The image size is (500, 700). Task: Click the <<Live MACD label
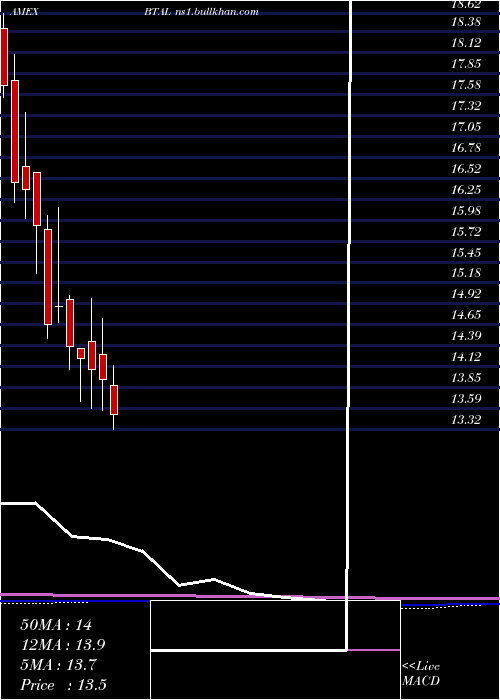[x=421, y=674]
